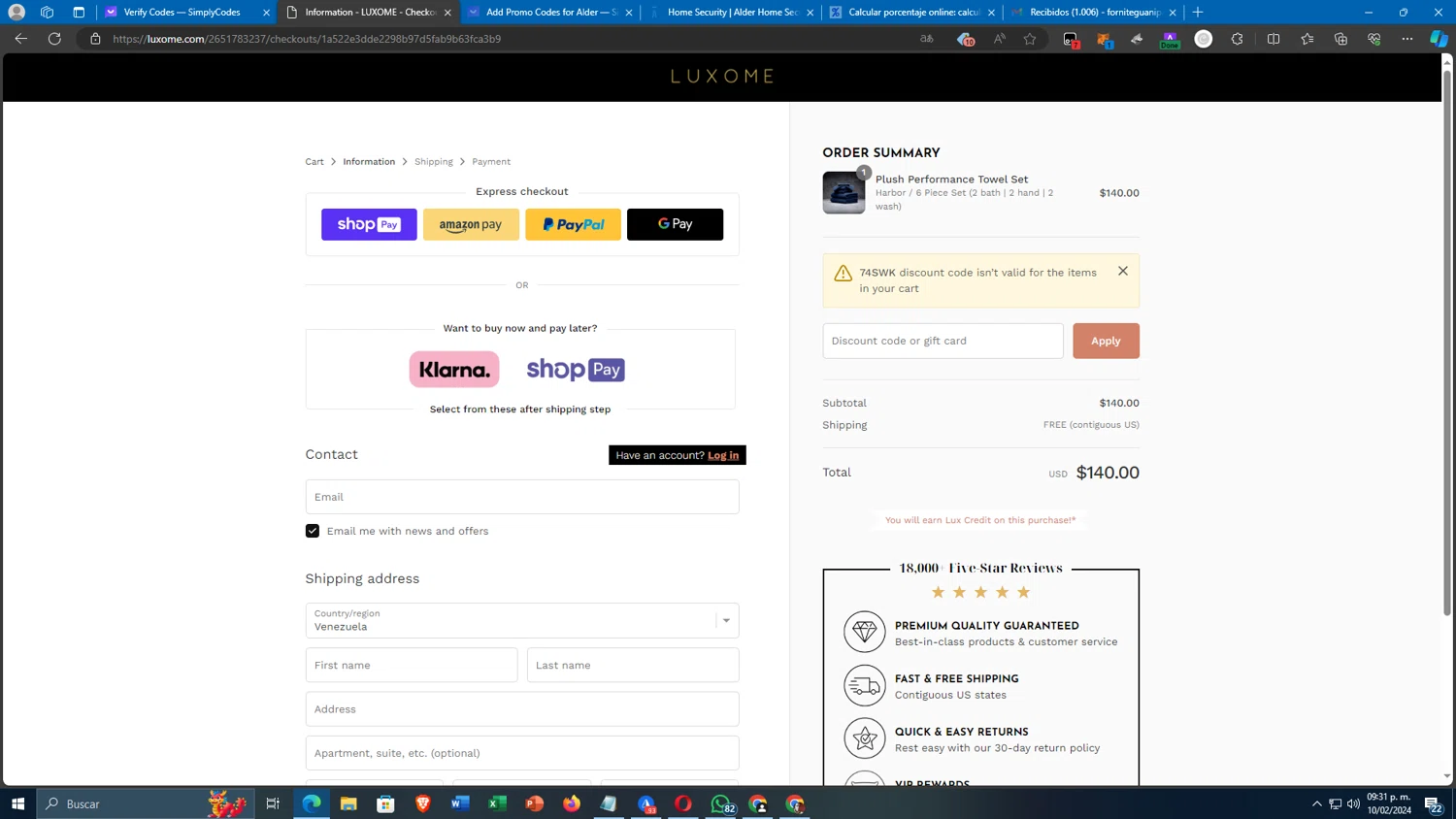Open Excel from the taskbar
This screenshot has height=819, width=1456.
[497, 803]
